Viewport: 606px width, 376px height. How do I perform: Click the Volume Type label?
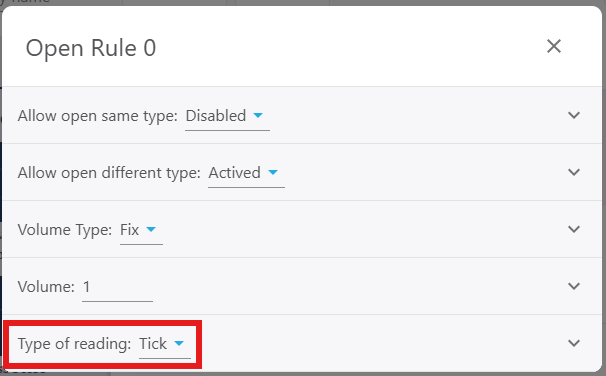pyautogui.click(x=65, y=230)
